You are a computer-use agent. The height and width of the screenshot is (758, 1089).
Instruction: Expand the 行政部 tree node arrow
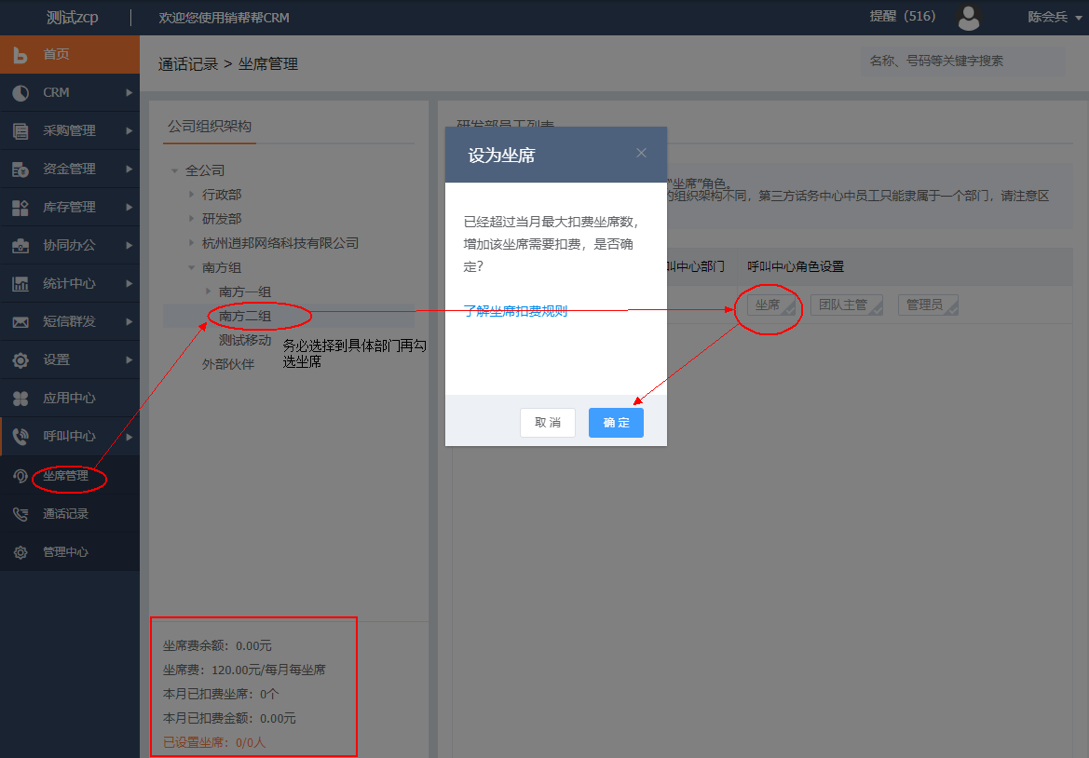(x=192, y=194)
